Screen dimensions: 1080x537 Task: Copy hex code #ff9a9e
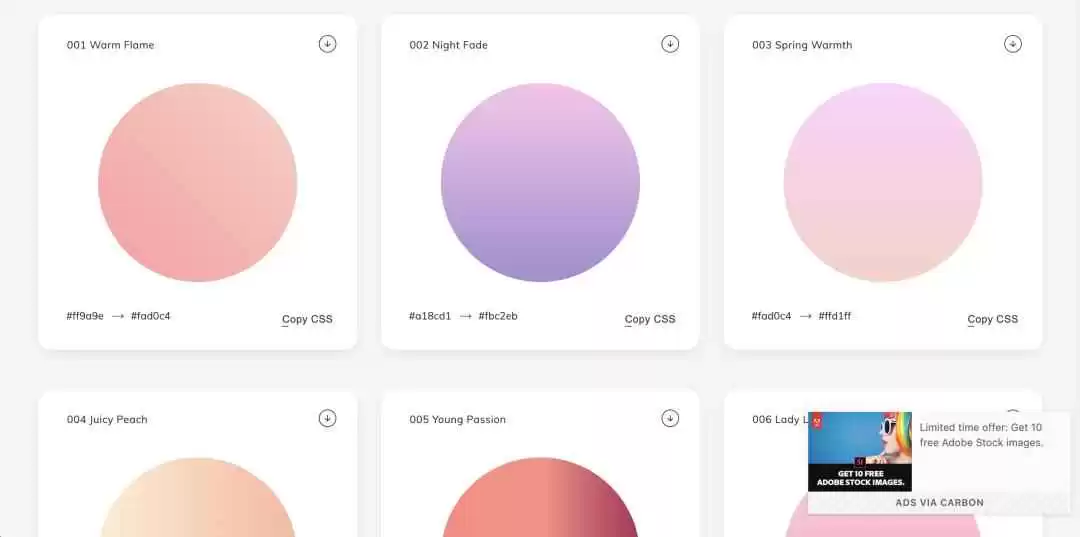pyautogui.click(x=85, y=316)
